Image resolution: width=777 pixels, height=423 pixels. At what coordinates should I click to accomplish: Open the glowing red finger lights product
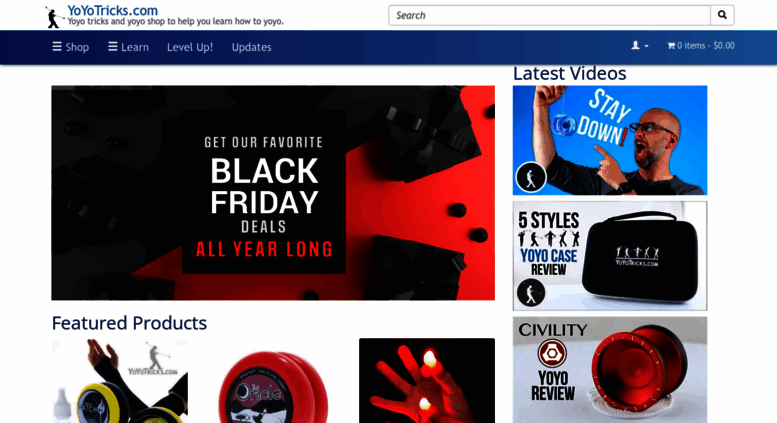pos(427,380)
